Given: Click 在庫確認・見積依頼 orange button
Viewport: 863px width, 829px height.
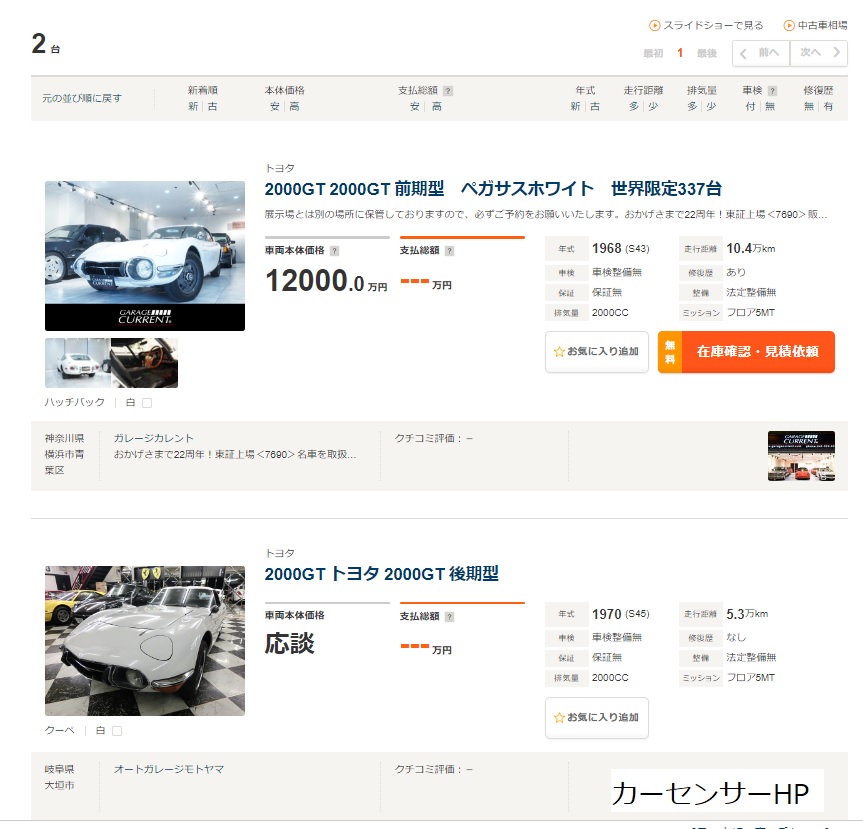Looking at the screenshot, I should 746,352.
